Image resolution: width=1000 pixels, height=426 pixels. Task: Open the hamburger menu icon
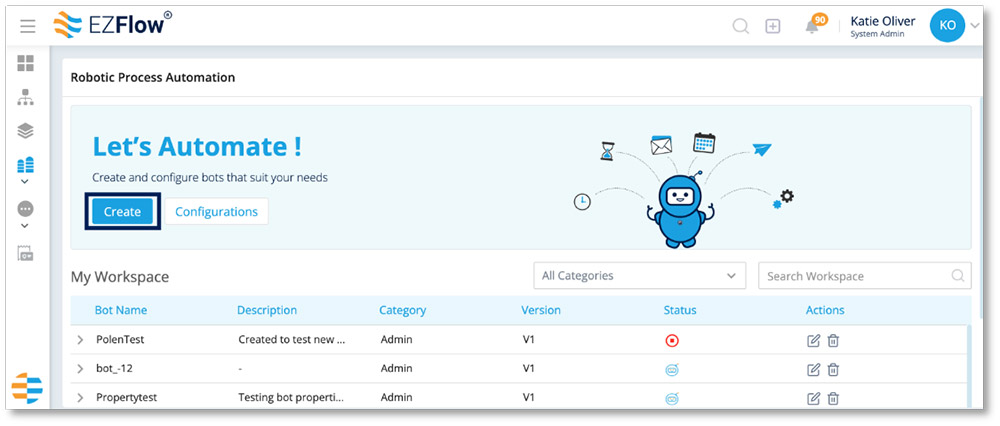tap(27, 26)
